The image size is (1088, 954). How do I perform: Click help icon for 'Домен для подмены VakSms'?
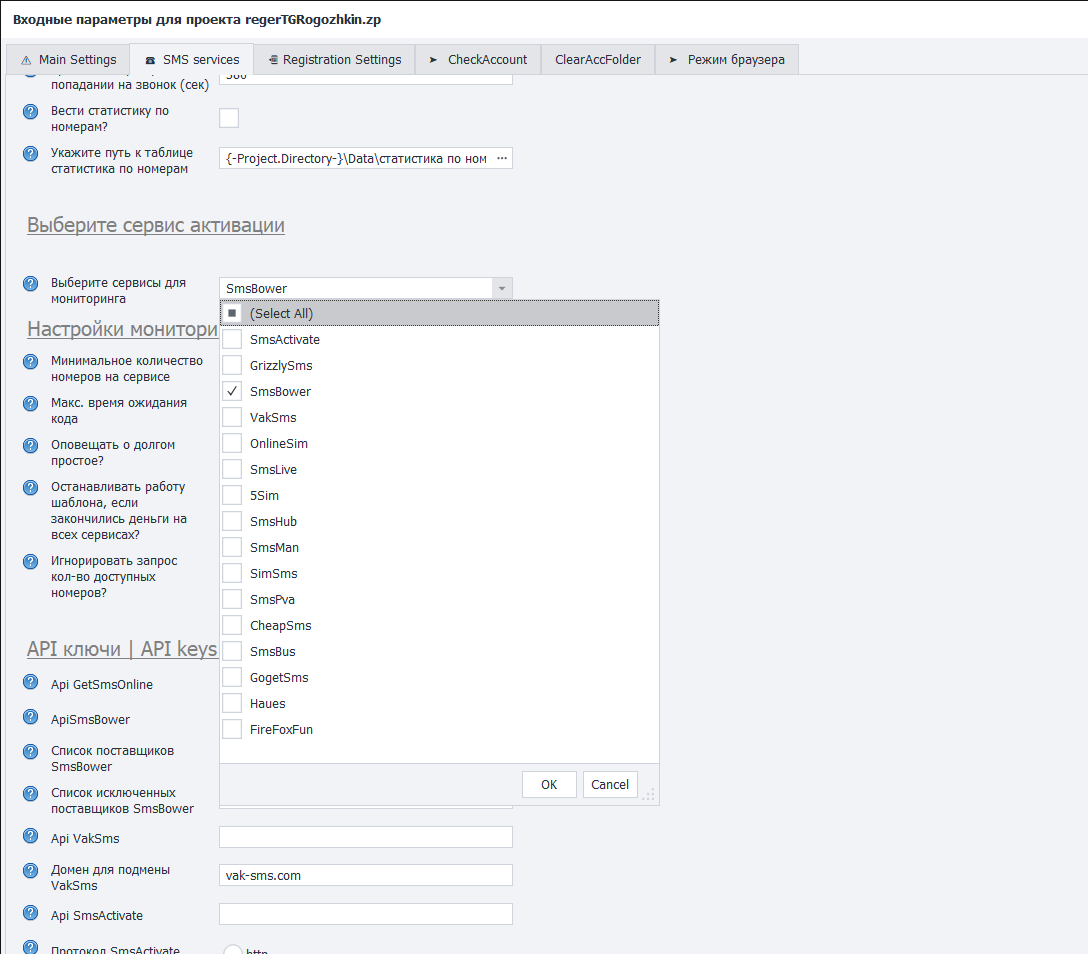tap(31, 870)
